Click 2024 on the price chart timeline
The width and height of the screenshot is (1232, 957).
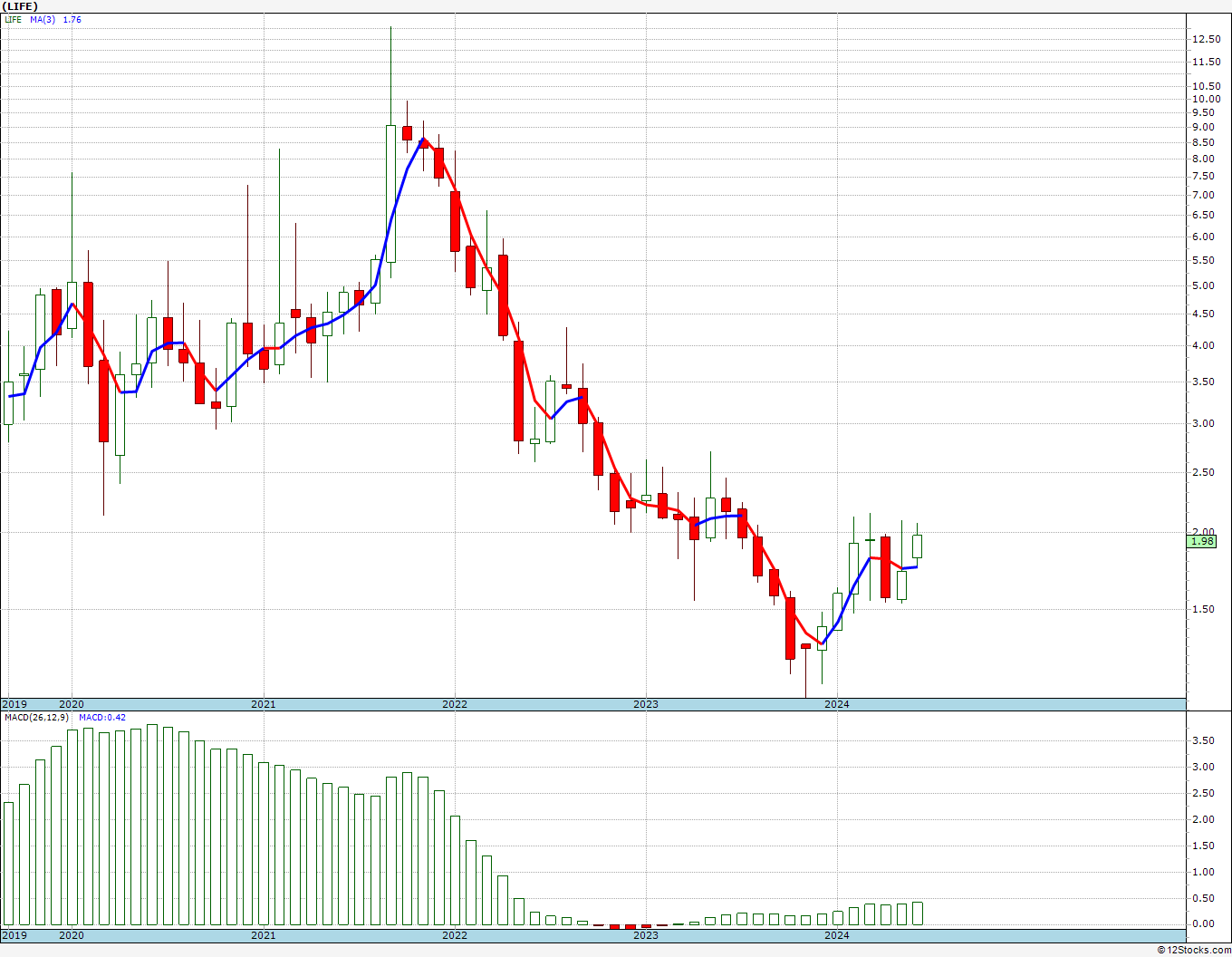tap(836, 704)
